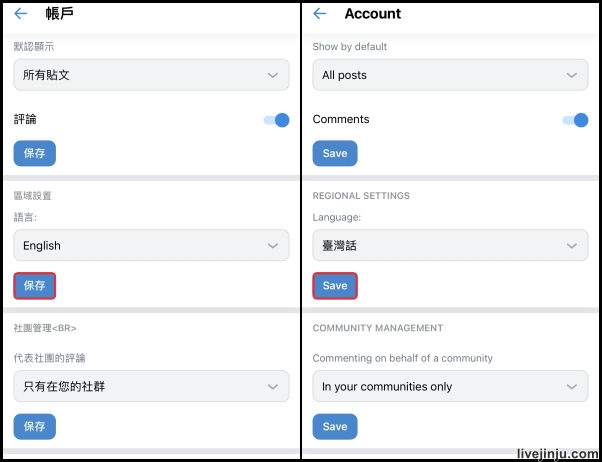The width and height of the screenshot is (602, 462).
Task: Open the All posts dropdown
Action: tap(450, 75)
